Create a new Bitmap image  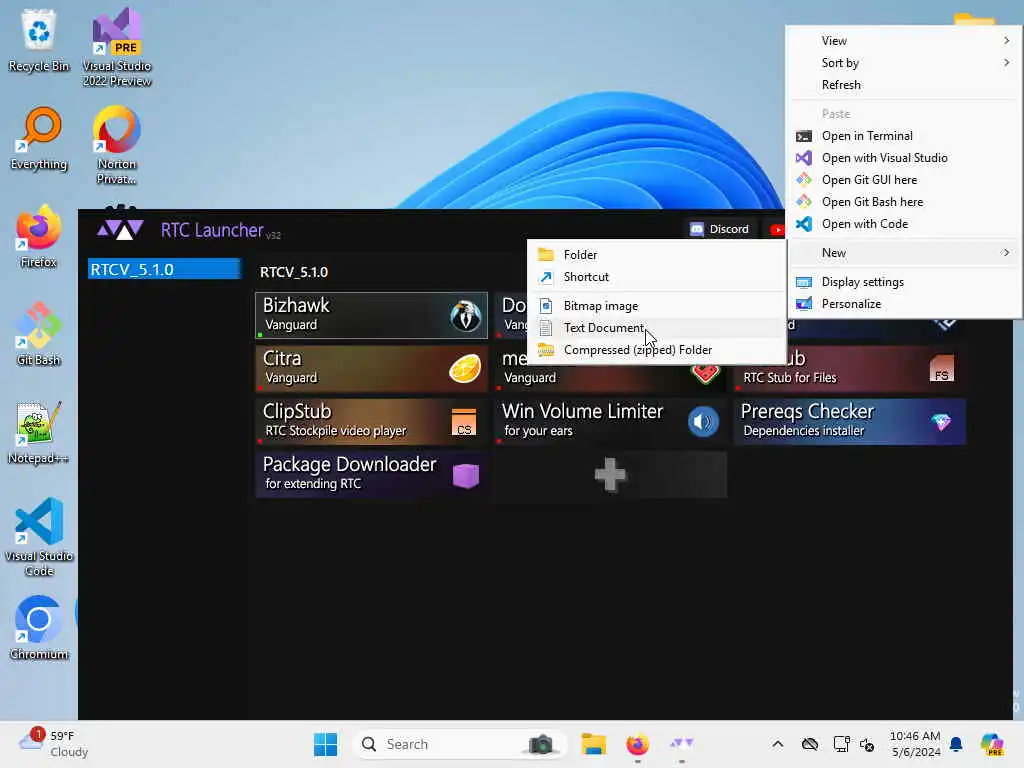point(656,306)
